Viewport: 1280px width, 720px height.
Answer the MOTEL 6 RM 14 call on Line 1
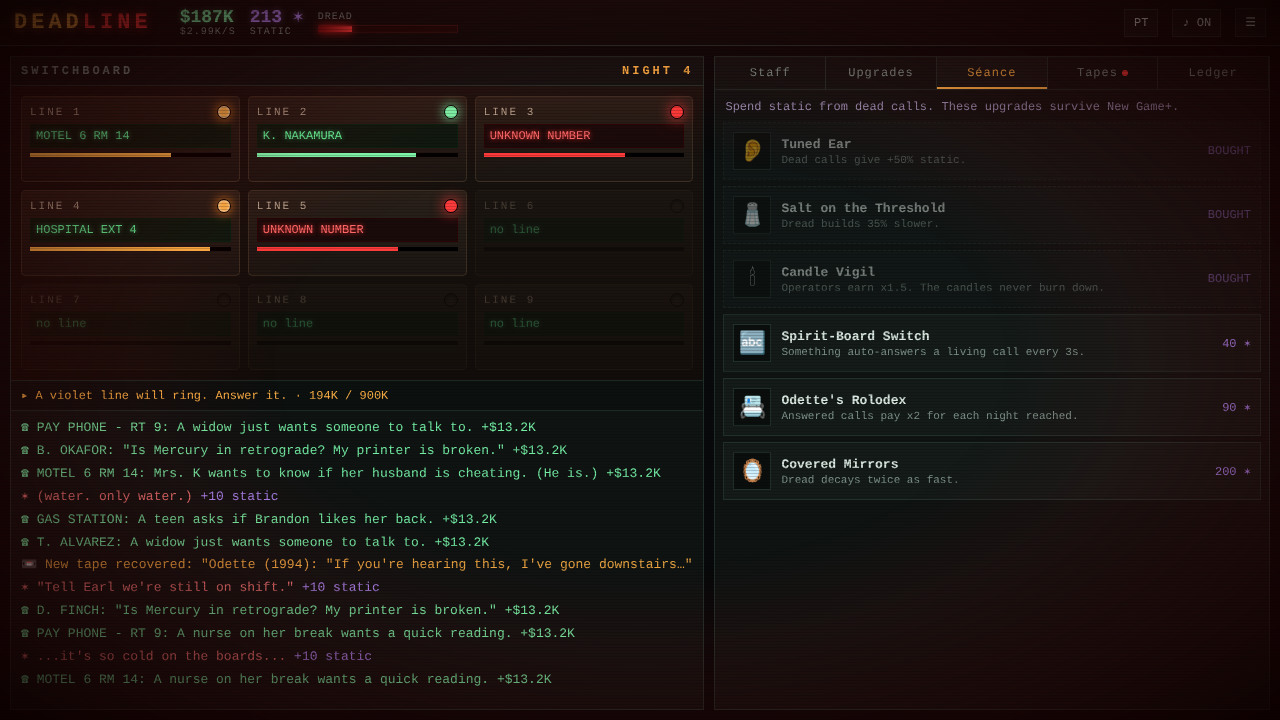[130, 139]
